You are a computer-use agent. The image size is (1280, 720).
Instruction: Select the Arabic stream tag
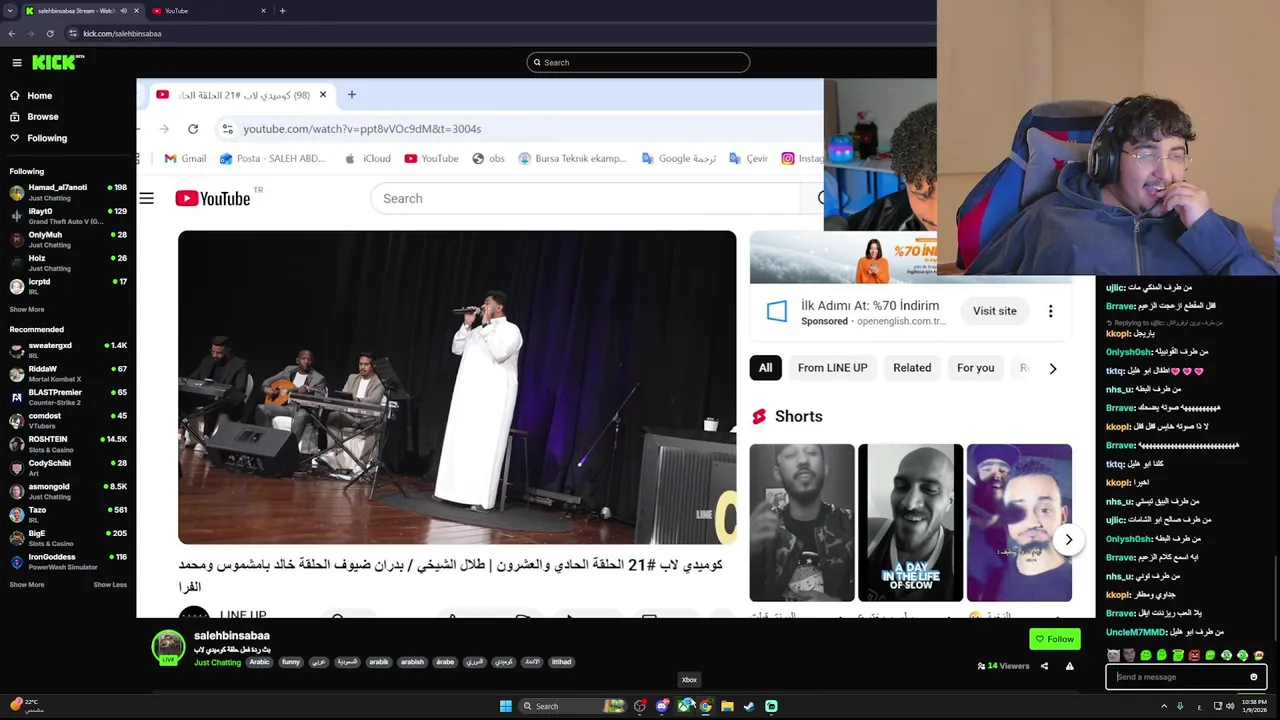(x=259, y=662)
